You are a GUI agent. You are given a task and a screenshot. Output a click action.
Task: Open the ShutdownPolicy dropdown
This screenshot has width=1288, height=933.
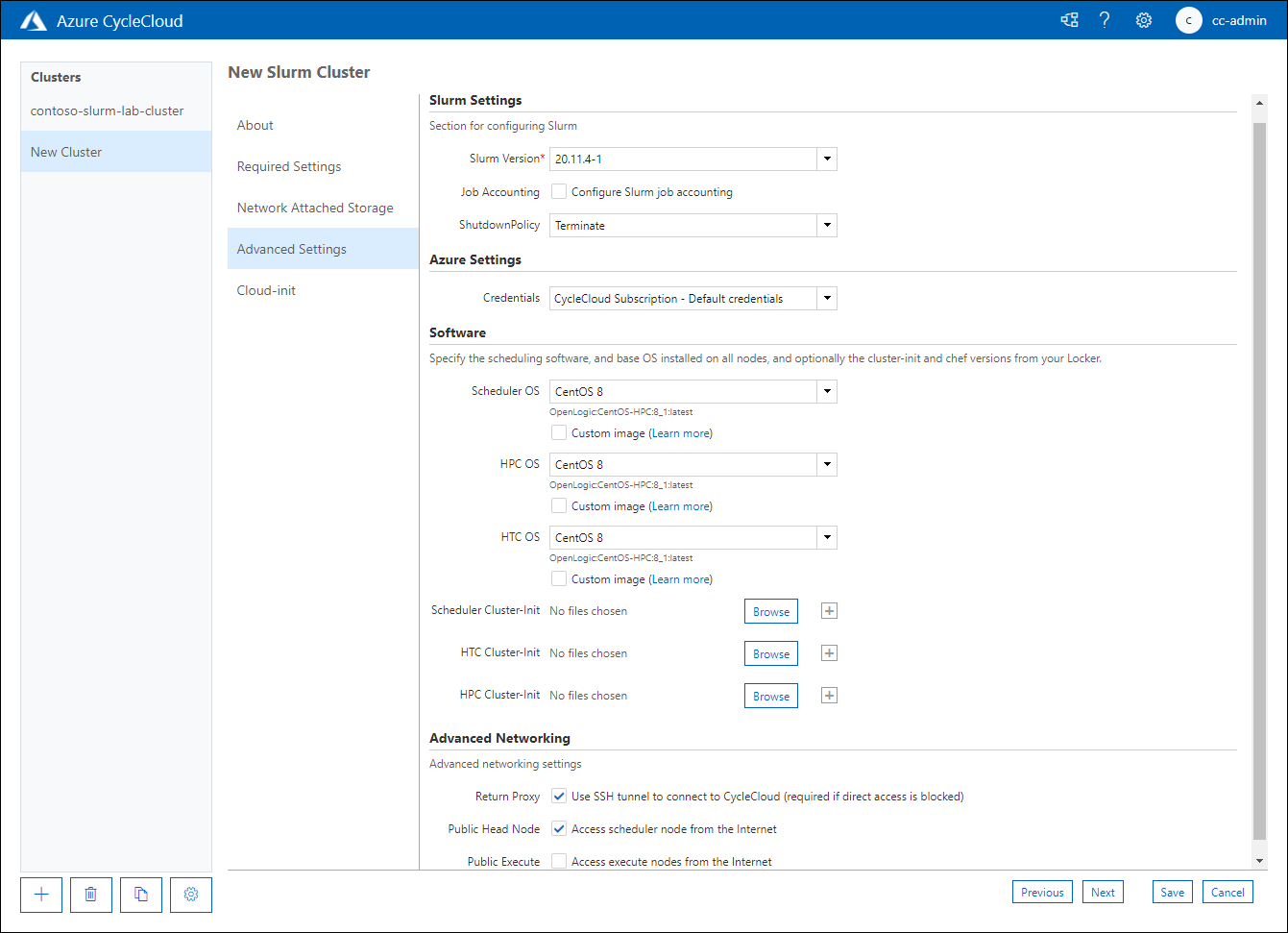point(826,225)
